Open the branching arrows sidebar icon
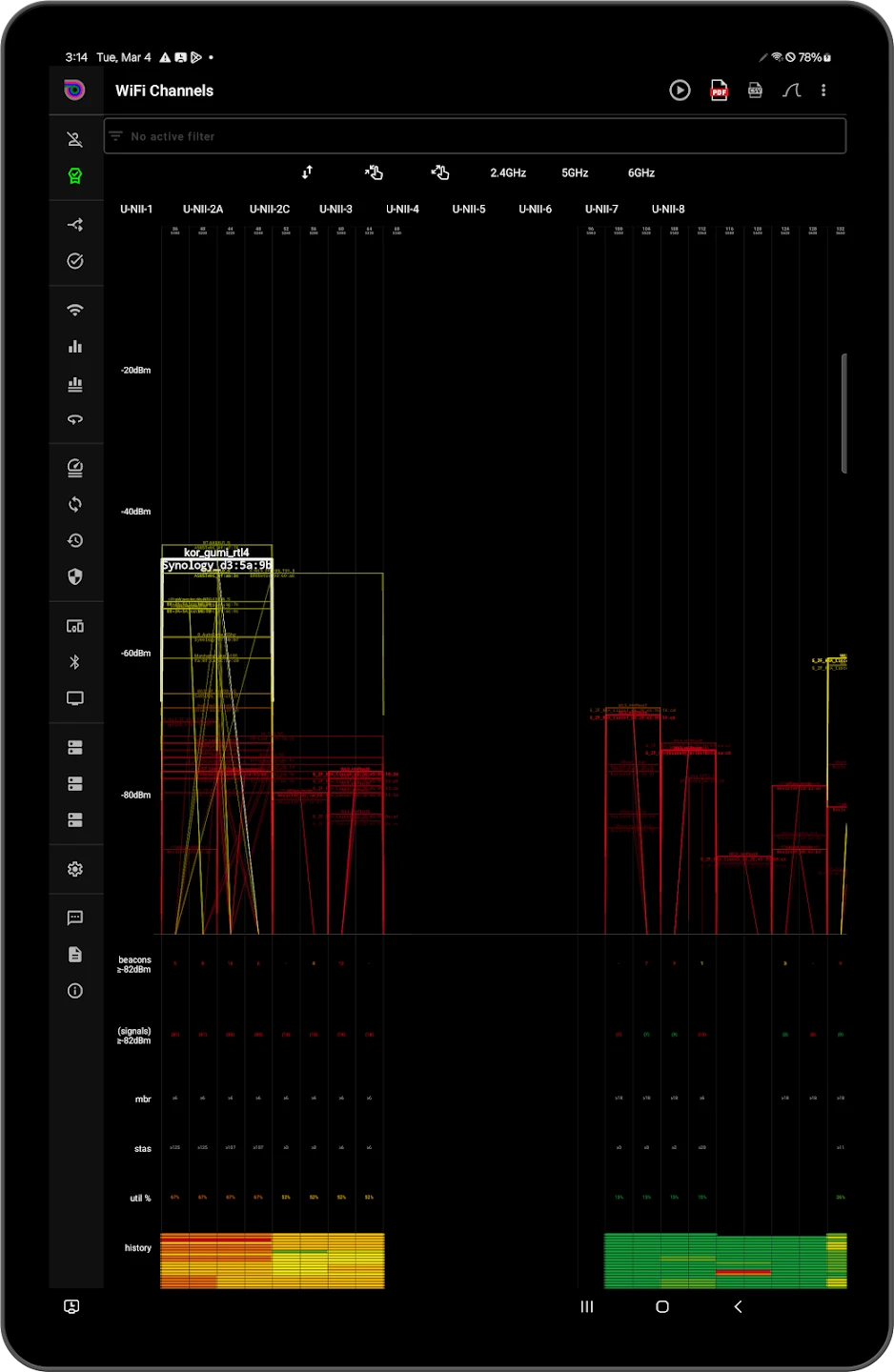Viewport: 894px width, 1372px height. [x=75, y=225]
